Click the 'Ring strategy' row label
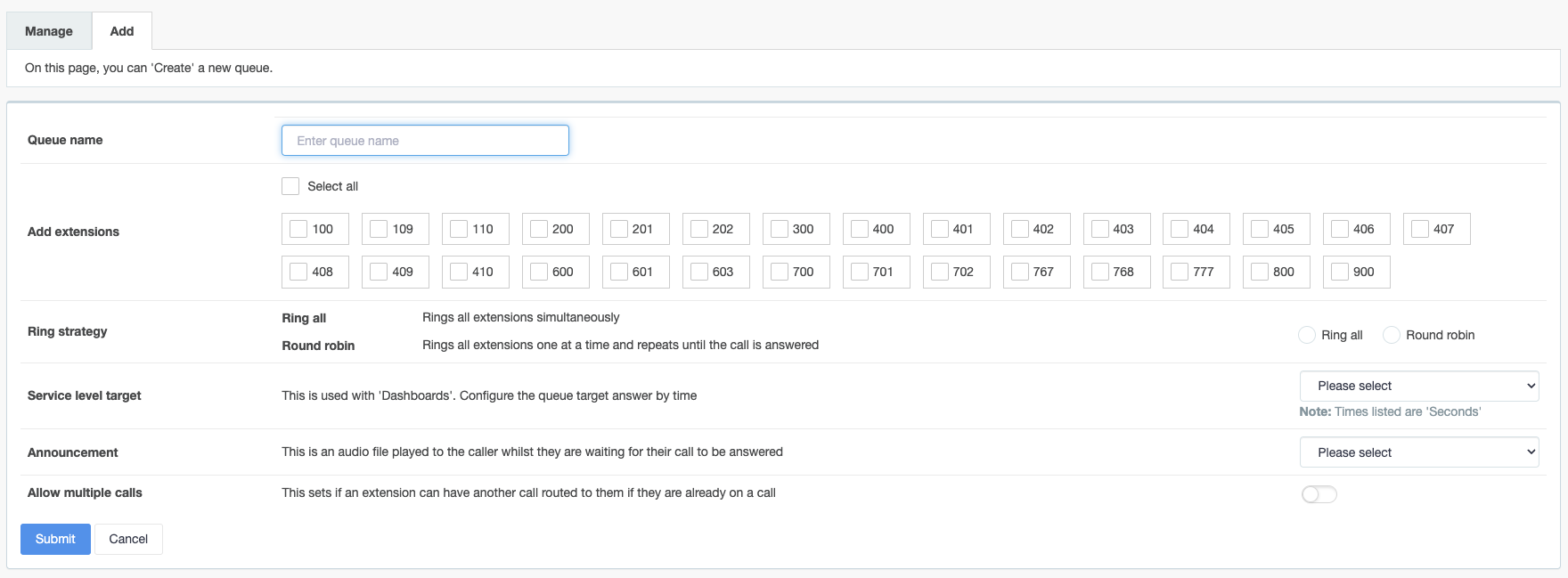 click(68, 331)
